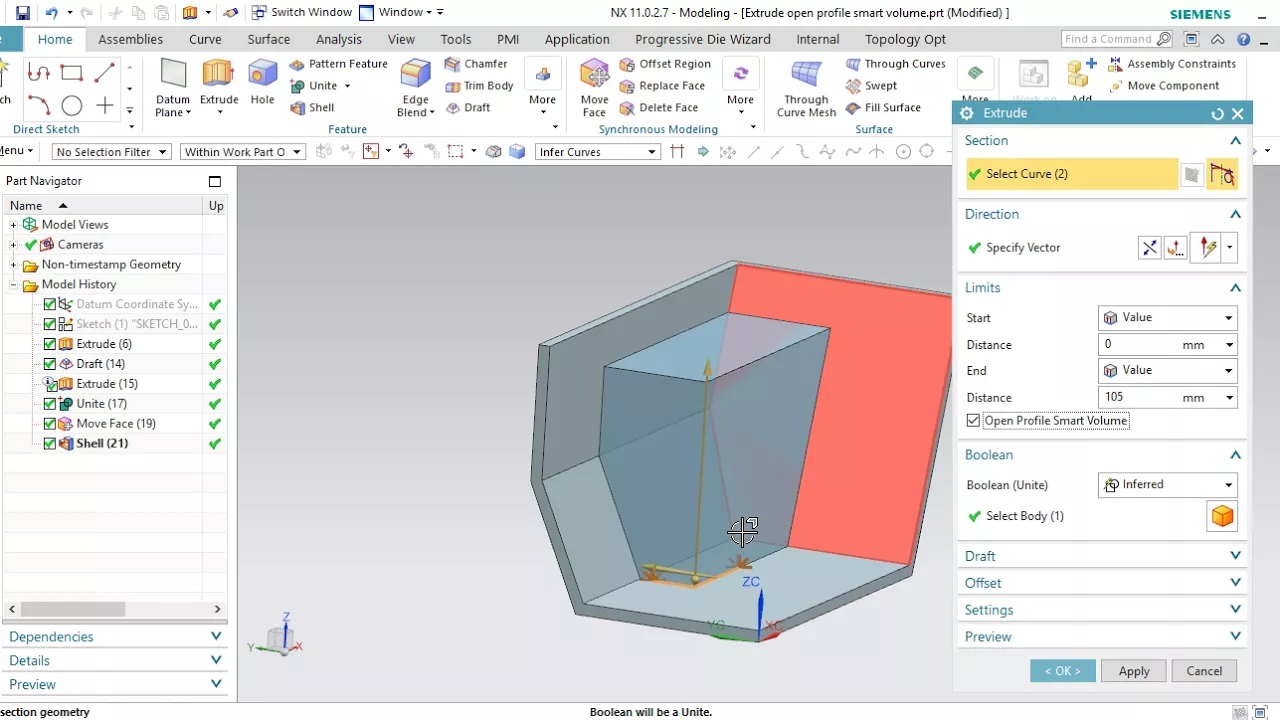This screenshot has height=720, width=1280.
Task: Expand the Offset section in Extrude dialog
Action: click(1102, 583)
